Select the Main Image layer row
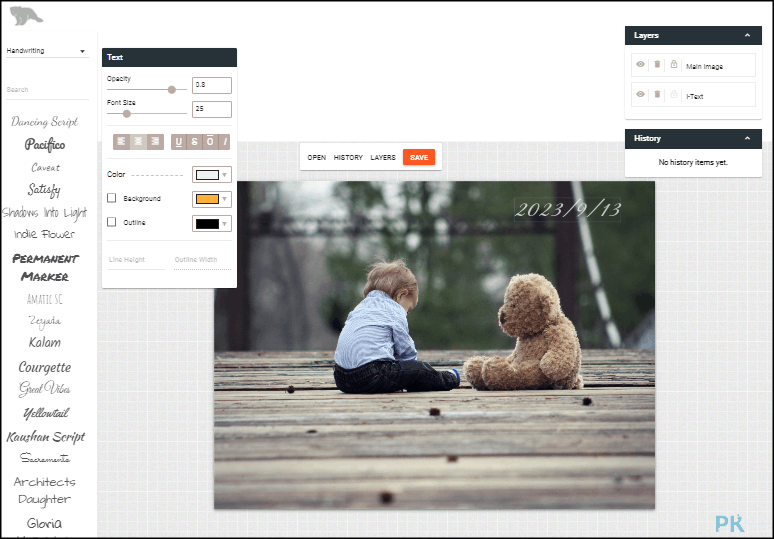This screenshot has width=774, height=539. click(x=693, y=65)
